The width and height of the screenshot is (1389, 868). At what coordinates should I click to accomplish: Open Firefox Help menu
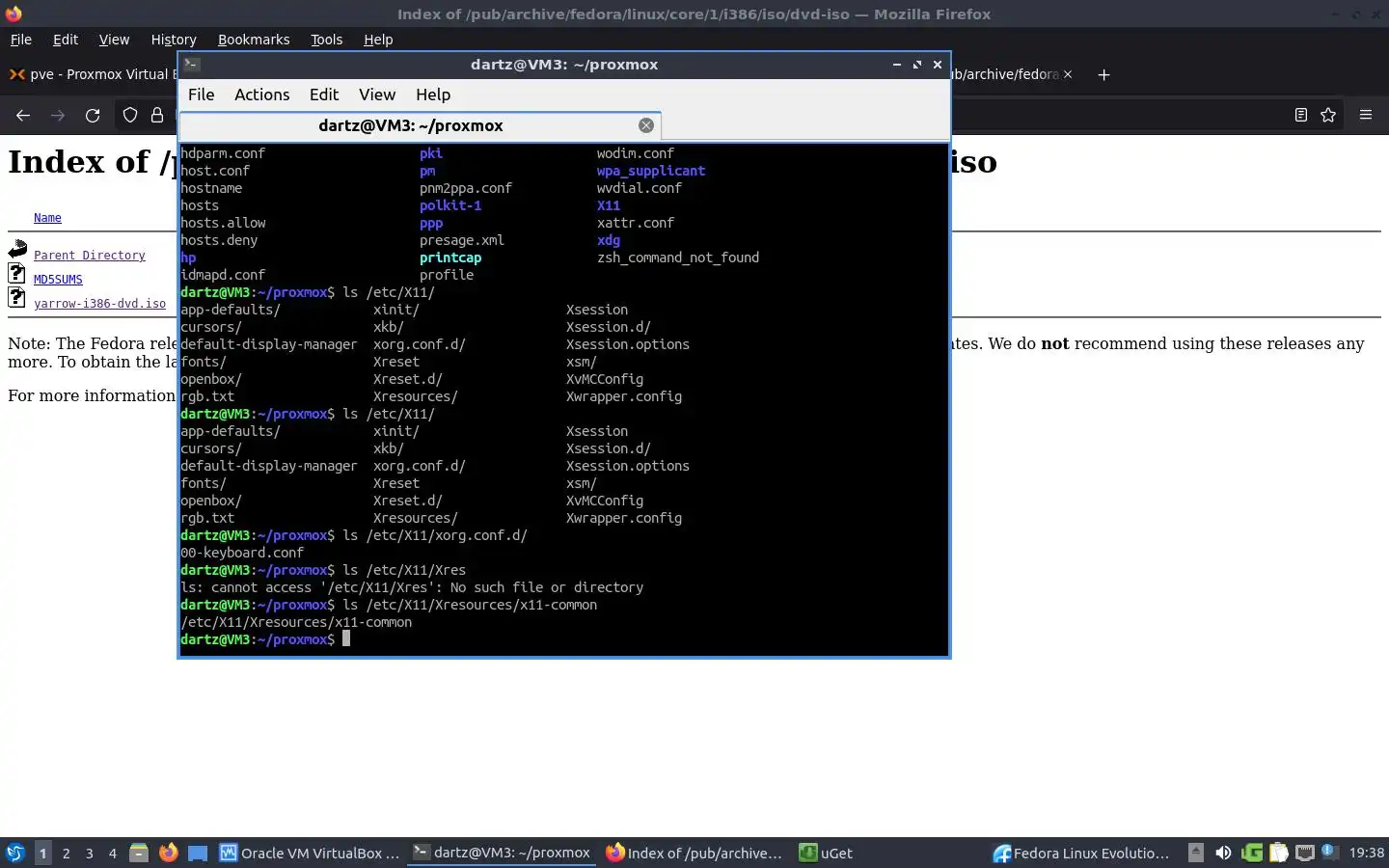tap(378, 40)
